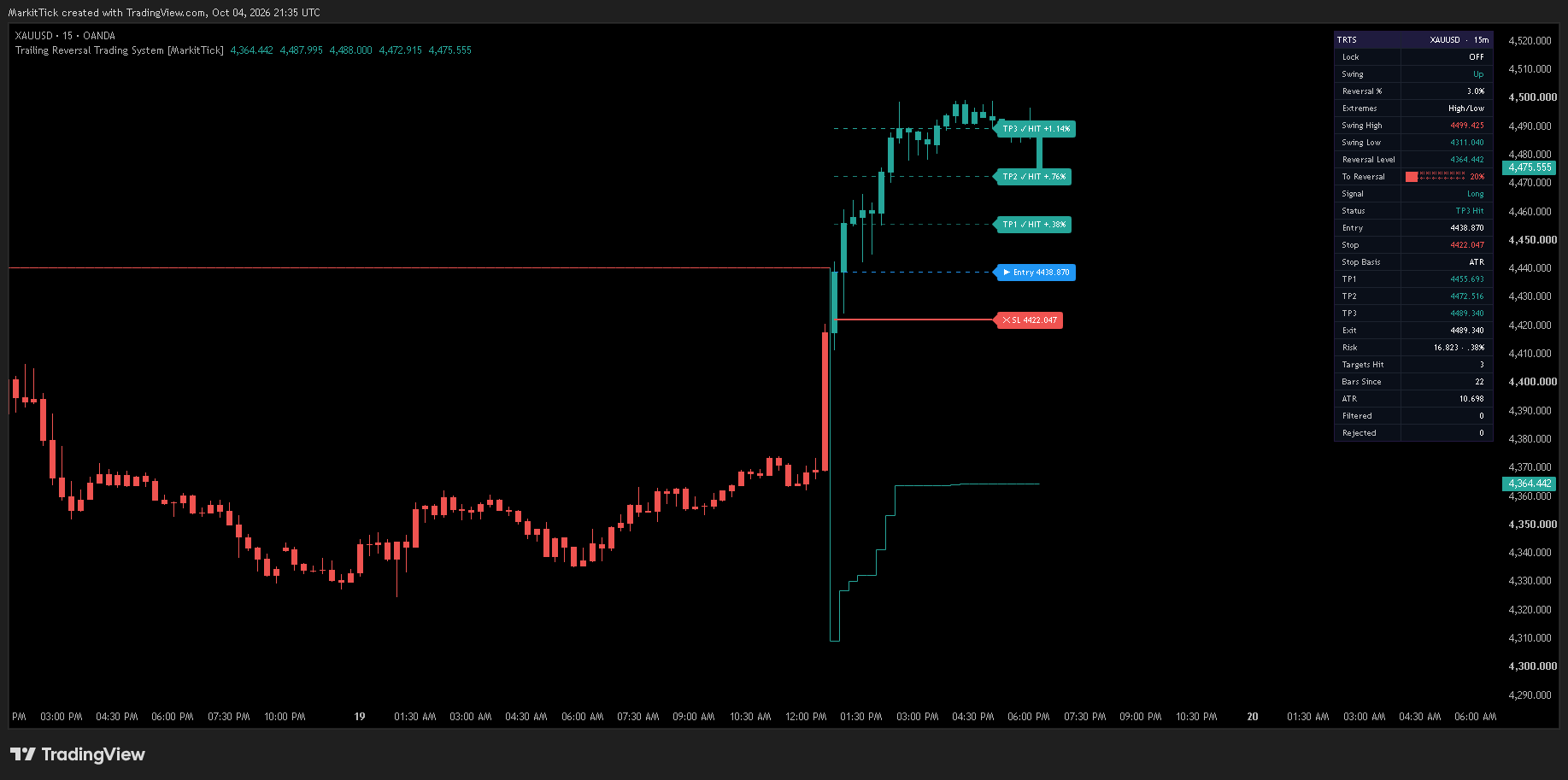Screen dimensions: 1568x780
Task: Click the 4,500.000 price scale label
Action: tap(1533, 97)
